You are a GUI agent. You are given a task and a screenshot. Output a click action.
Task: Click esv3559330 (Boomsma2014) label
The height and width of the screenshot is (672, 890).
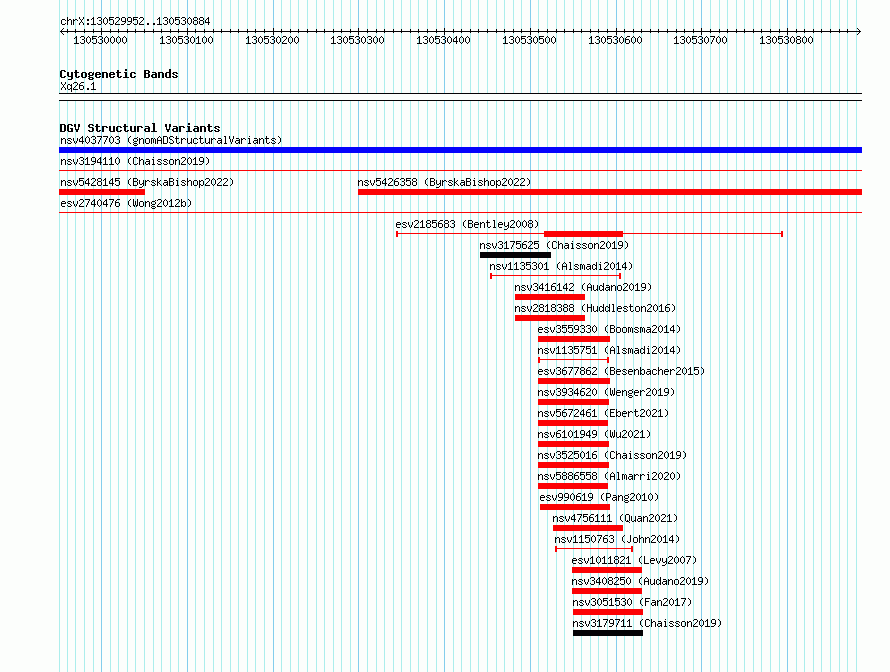tap(609, 329)
